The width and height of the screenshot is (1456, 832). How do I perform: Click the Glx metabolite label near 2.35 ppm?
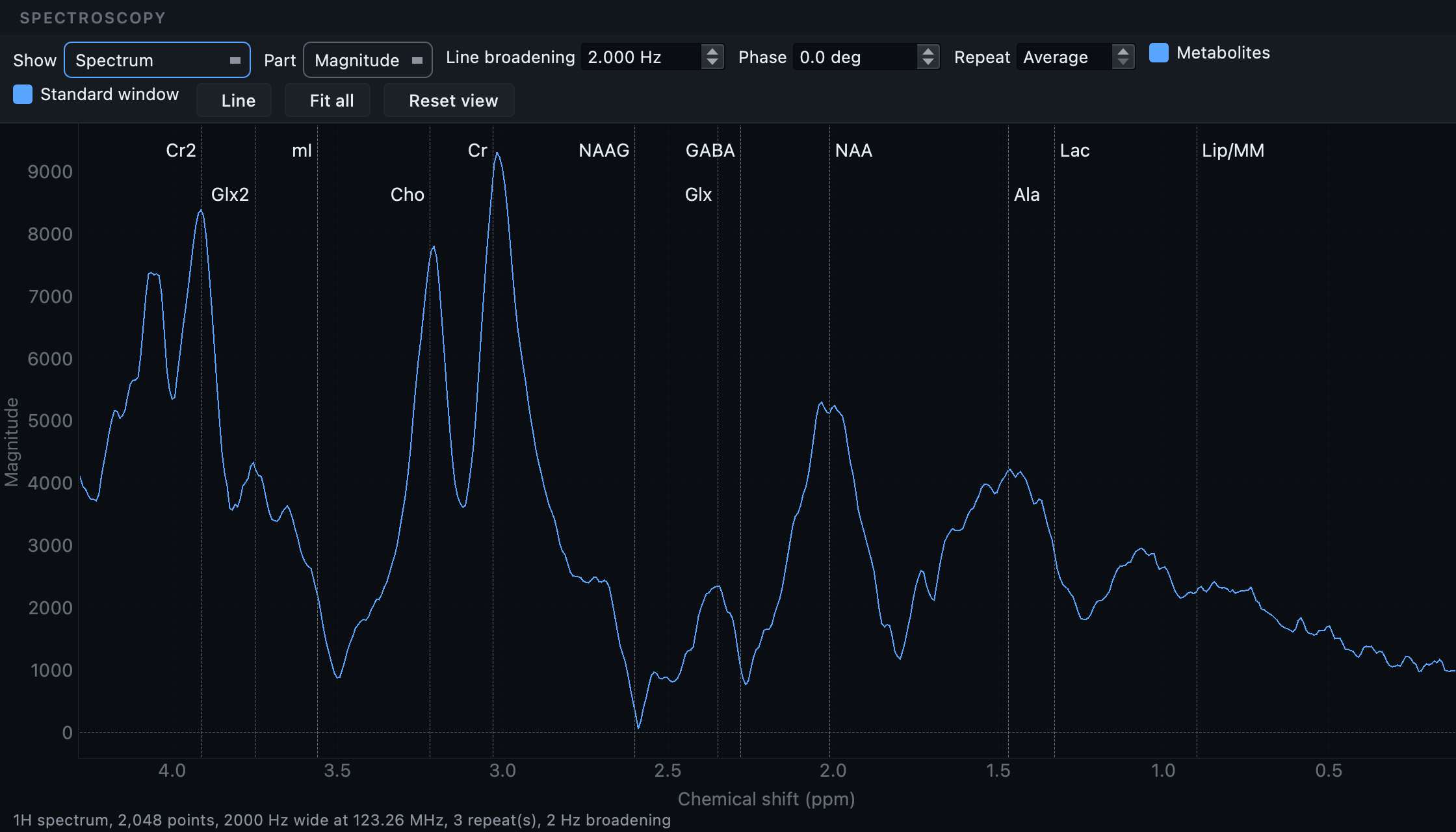699,195
